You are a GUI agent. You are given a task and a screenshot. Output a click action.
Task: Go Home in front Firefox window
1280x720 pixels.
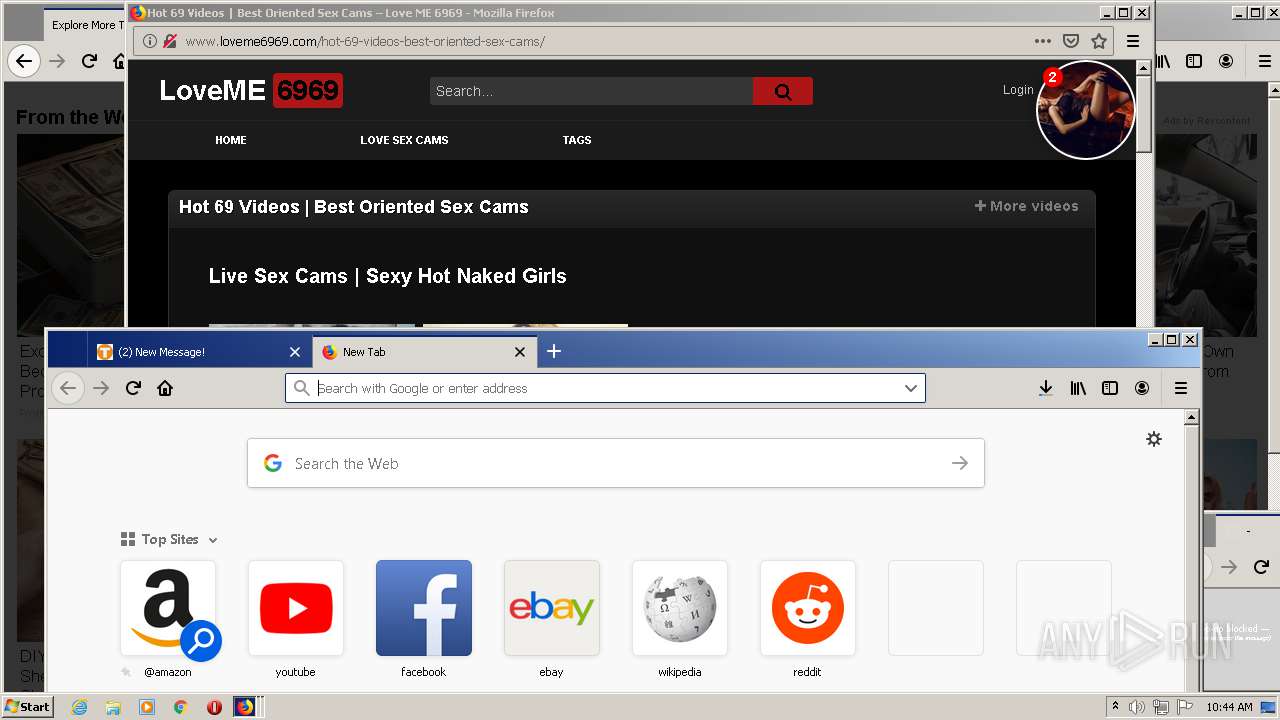(x=165, y=388)
